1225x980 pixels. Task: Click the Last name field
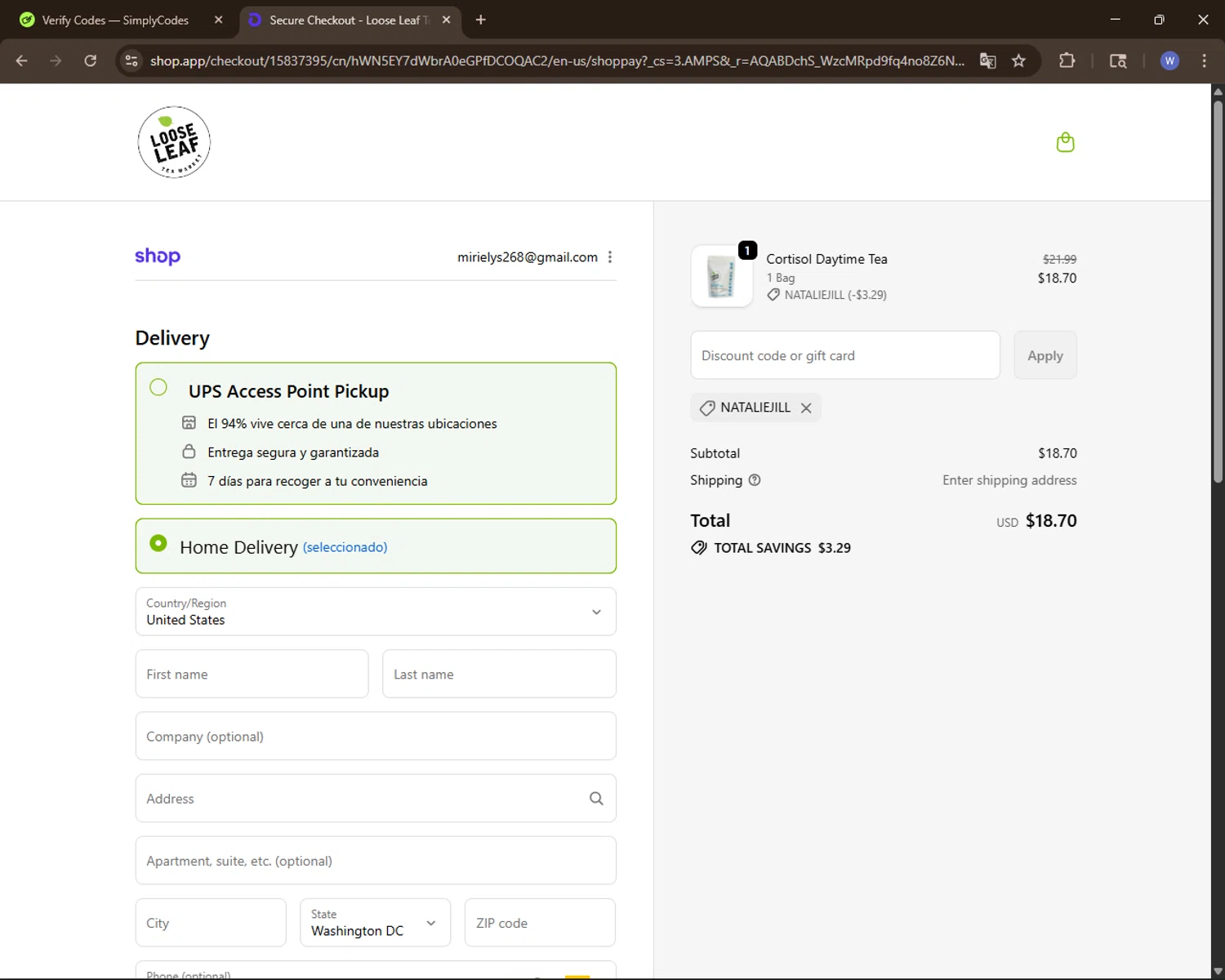pos(499,674)
